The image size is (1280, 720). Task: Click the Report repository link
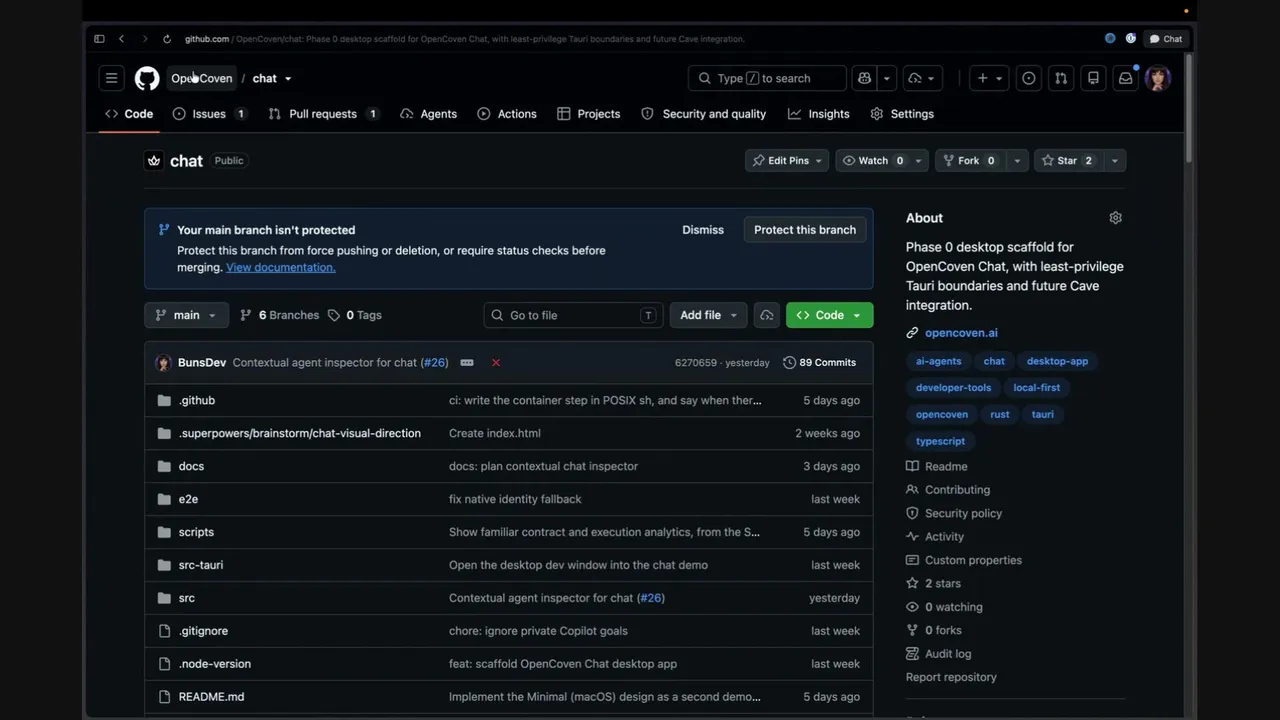coord(951,677)
